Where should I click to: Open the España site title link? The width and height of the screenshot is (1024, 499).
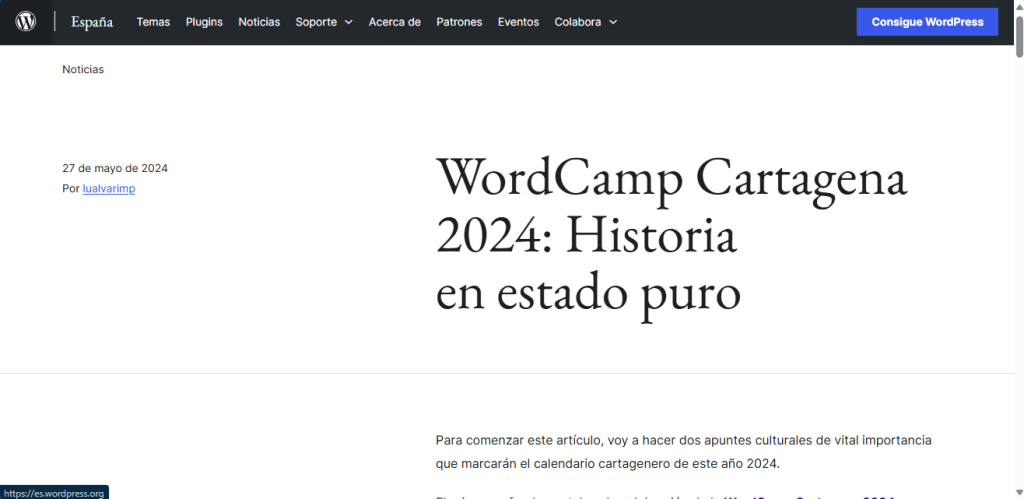point(92,22)
